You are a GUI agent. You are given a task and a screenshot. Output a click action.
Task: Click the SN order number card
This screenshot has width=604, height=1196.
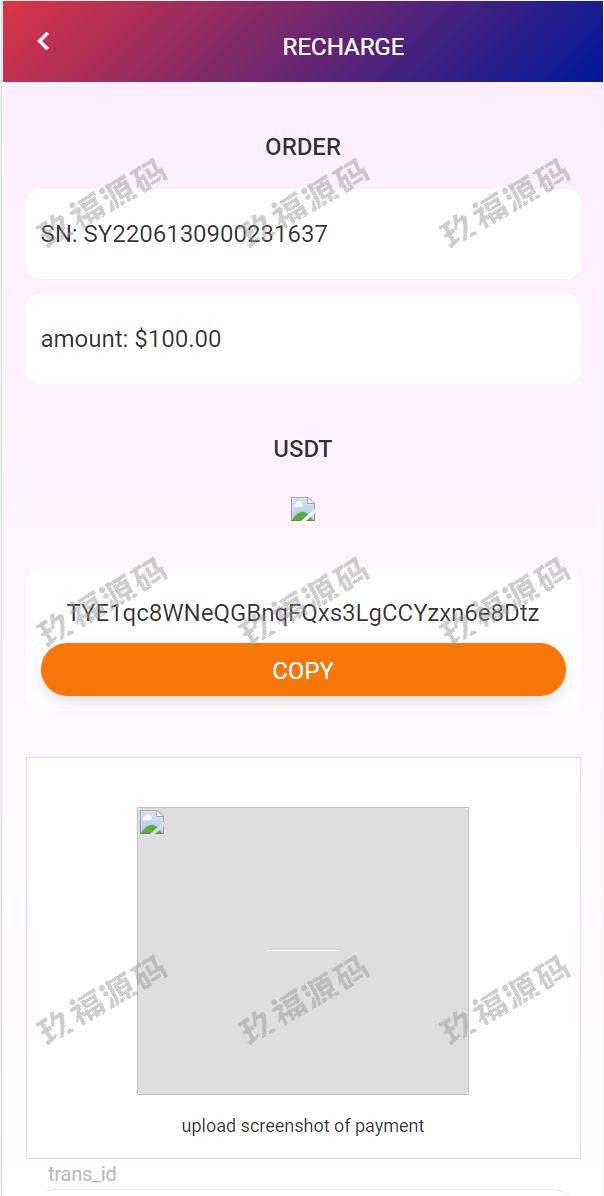[x=303, y=234]
